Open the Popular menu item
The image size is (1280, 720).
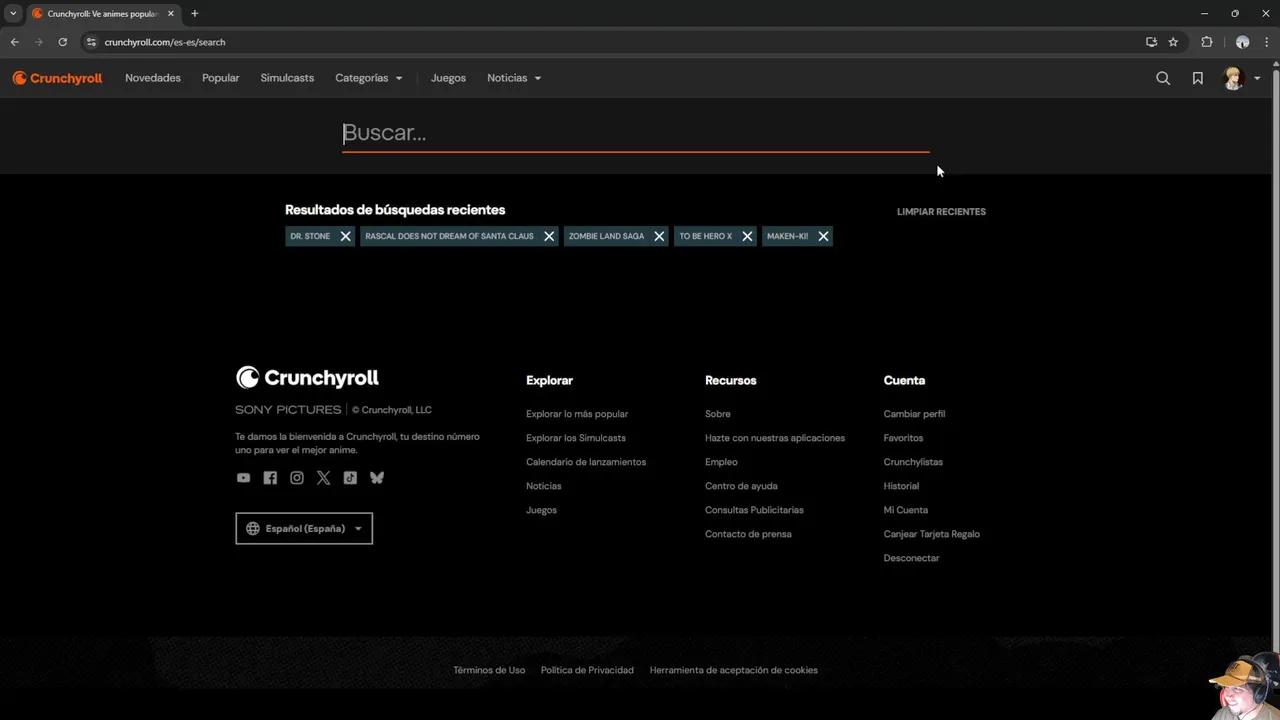tap(220, 78)
